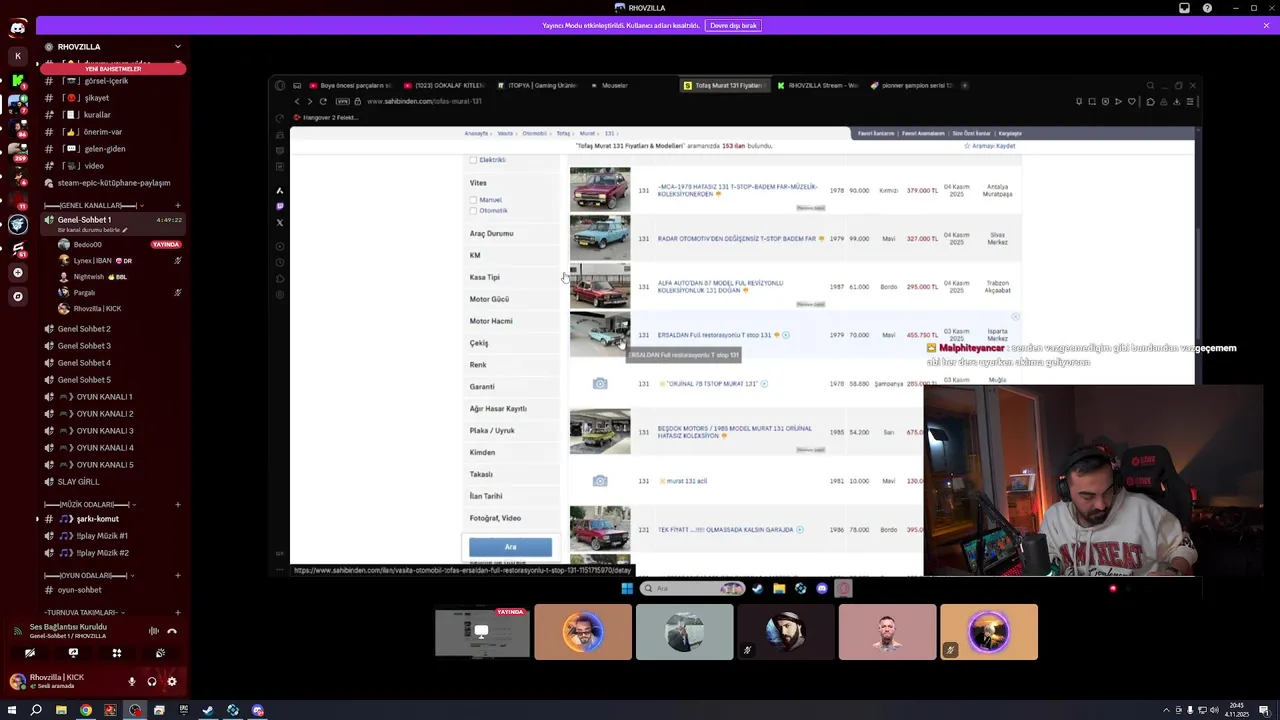Image resolution: width=1280 pixels, height=720 pixels.
Task: Open OYUN KANALI 3 voice channel
Action: coord(105,431)
